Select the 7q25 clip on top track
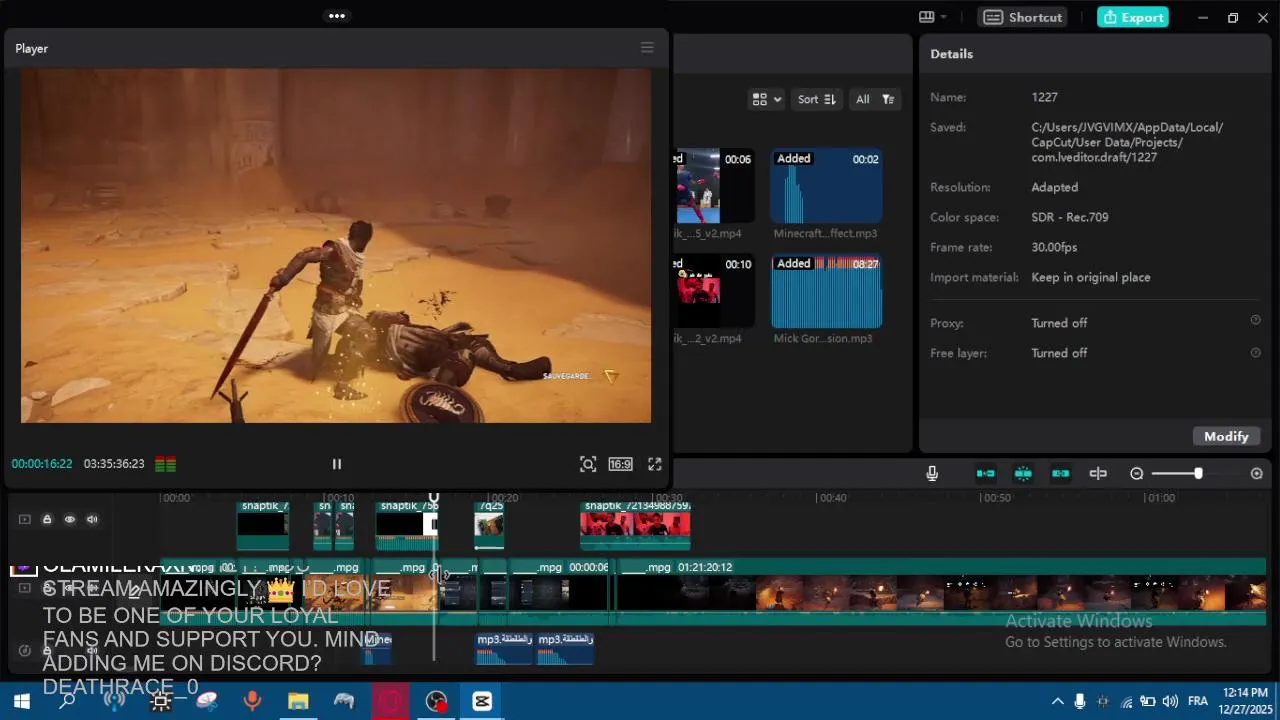The height and width of the screenshot is (720, 1280). point(489,525)
